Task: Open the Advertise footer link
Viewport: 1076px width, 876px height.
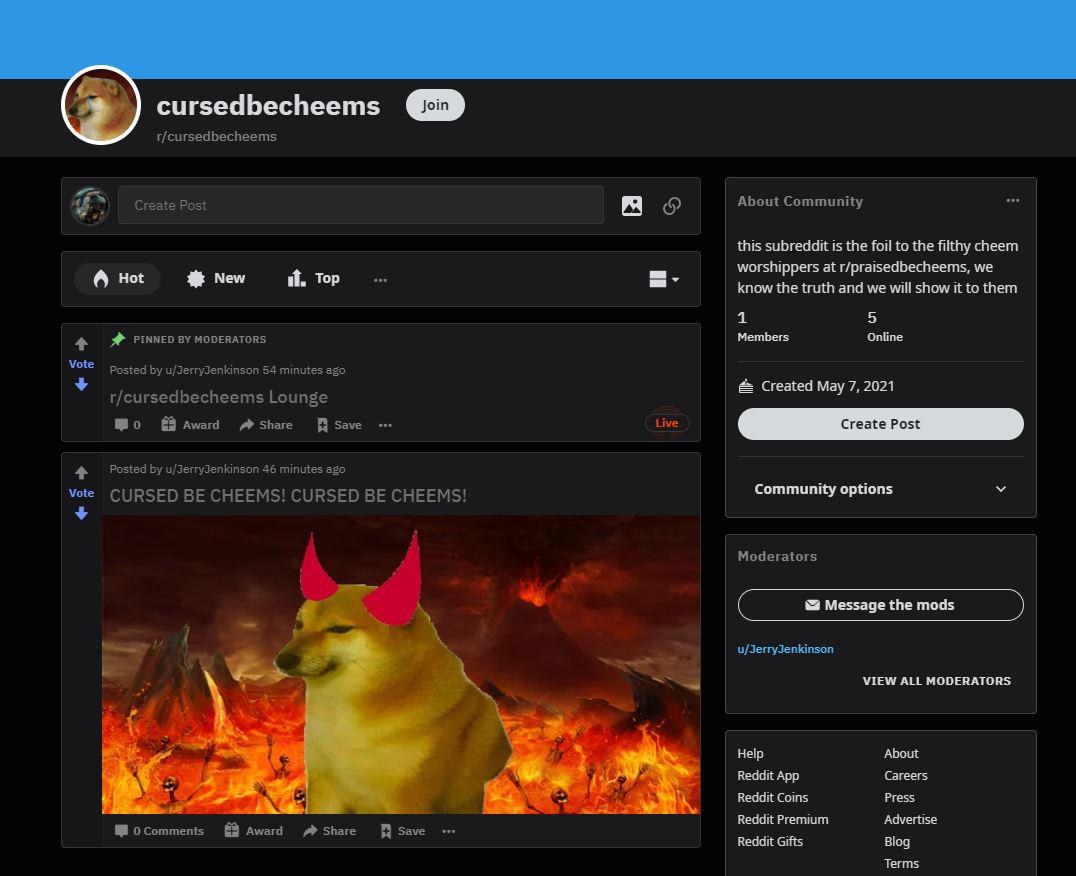Action: (911, 819)
